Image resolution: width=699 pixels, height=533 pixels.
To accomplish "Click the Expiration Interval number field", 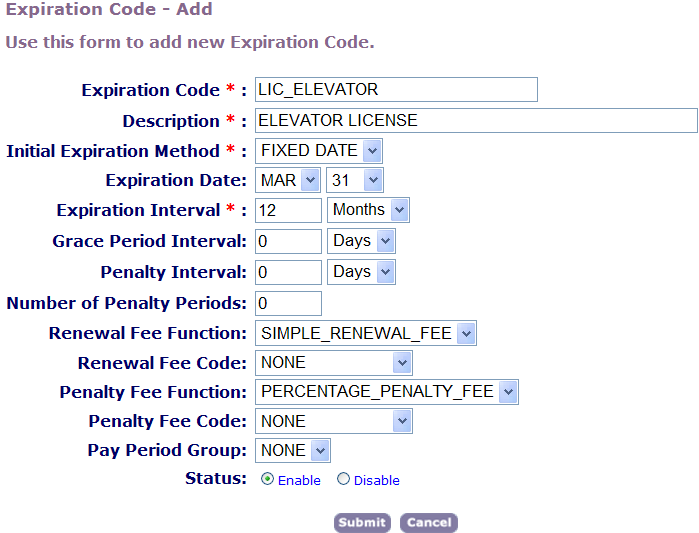I will pos(289,210).
